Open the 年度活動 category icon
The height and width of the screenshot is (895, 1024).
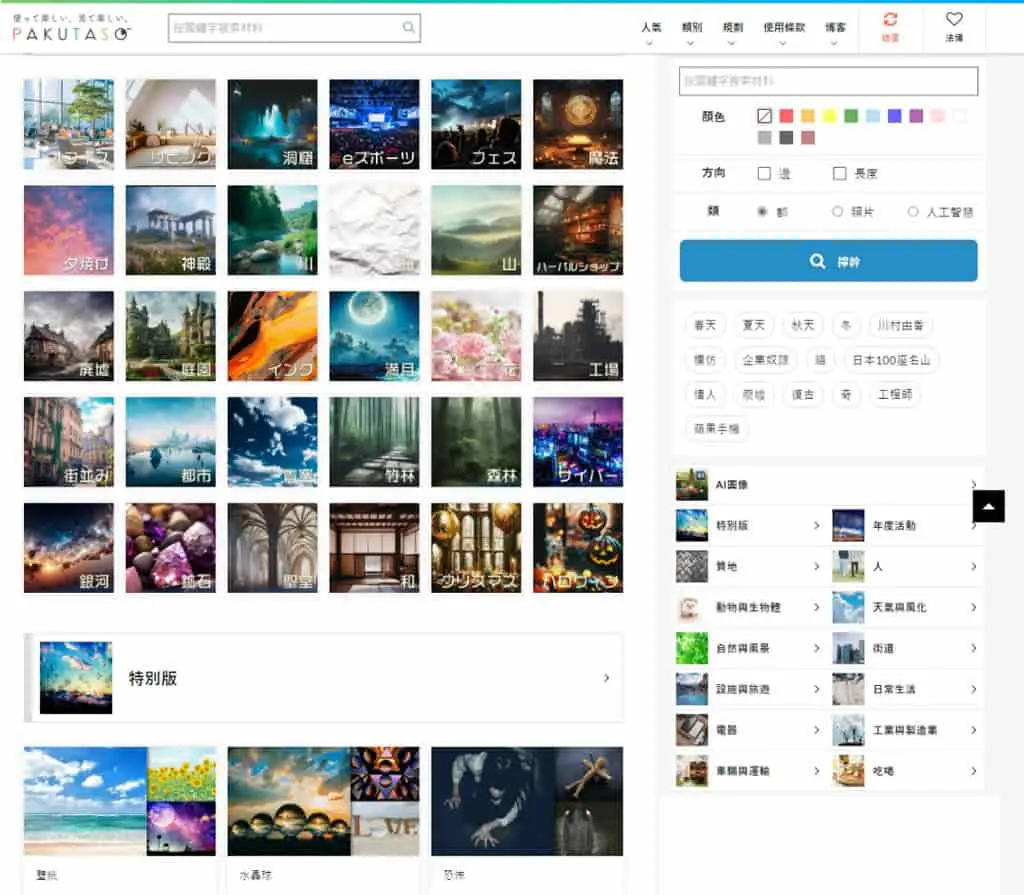coord(848,525)
